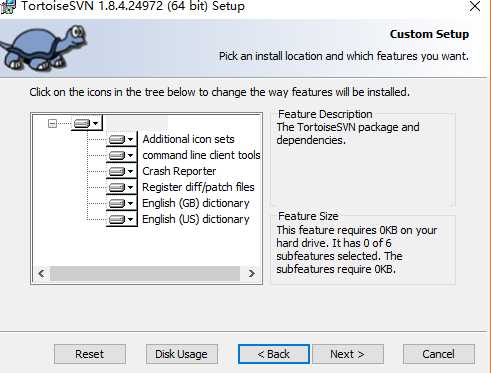Screen dimensions: 491x373
Task: Click the English (GB) dictionary drive icon
Action: point(117,203)
